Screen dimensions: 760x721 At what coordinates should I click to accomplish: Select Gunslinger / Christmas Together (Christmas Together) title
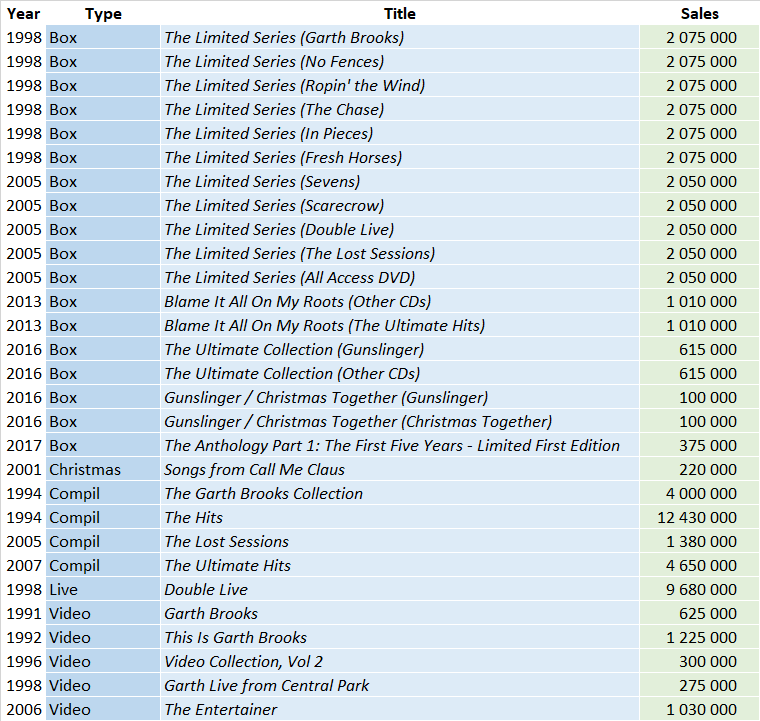(358, 422)
